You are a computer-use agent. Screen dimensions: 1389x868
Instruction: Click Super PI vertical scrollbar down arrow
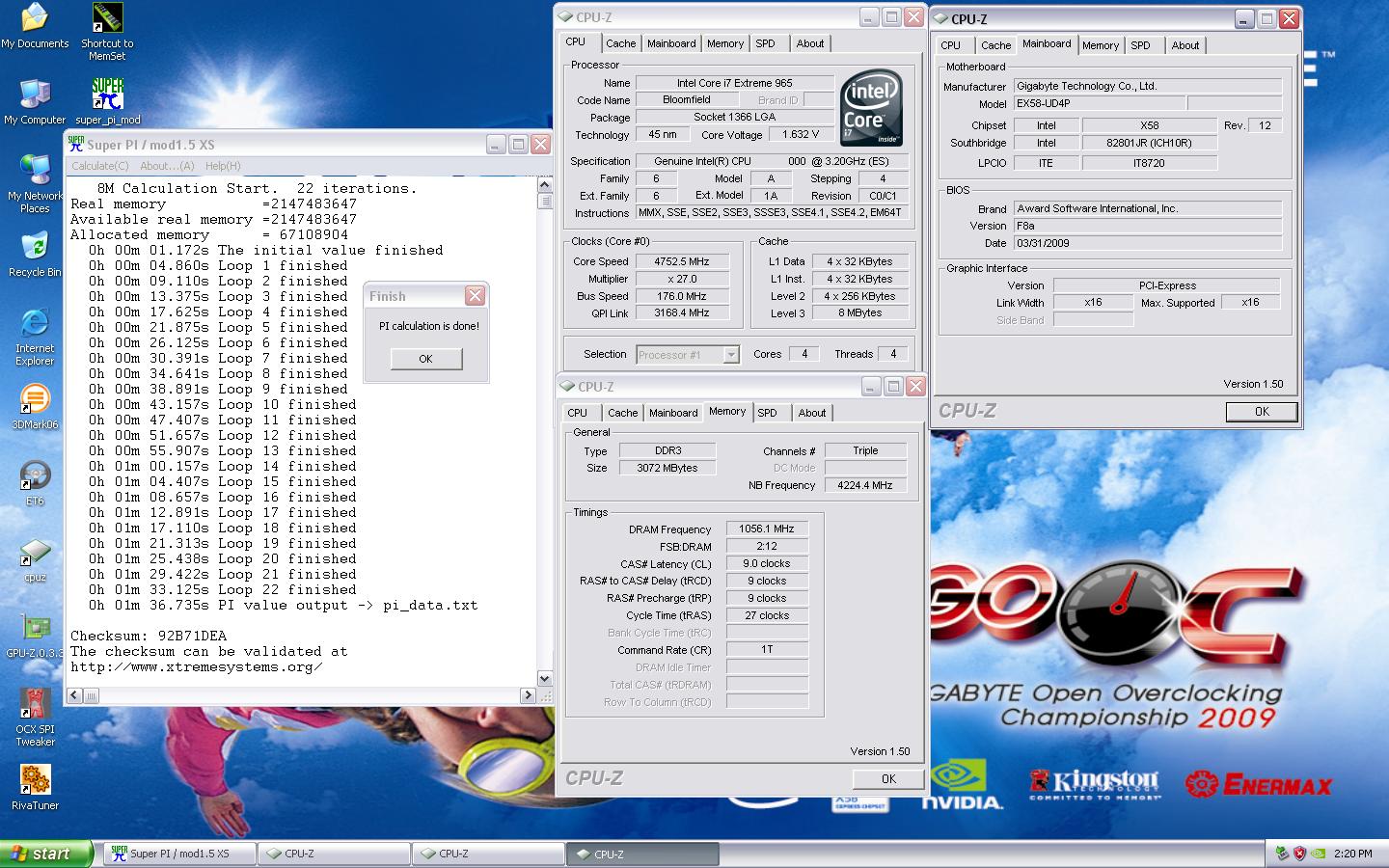[544, 679]
